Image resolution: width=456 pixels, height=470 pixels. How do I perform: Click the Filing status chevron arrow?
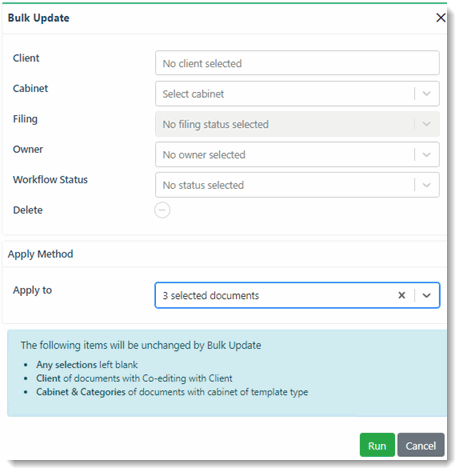pos(426,124)
